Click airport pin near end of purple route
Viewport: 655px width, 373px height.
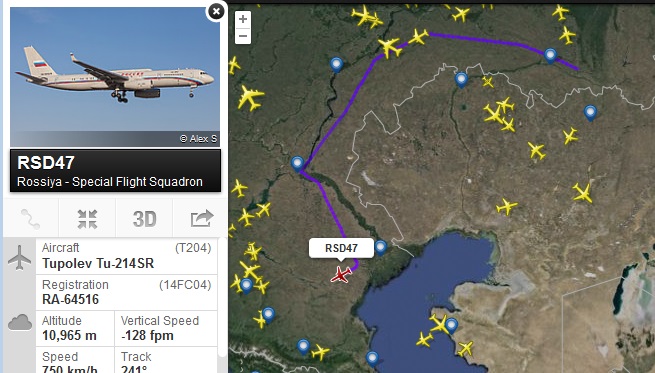(551, 55)
